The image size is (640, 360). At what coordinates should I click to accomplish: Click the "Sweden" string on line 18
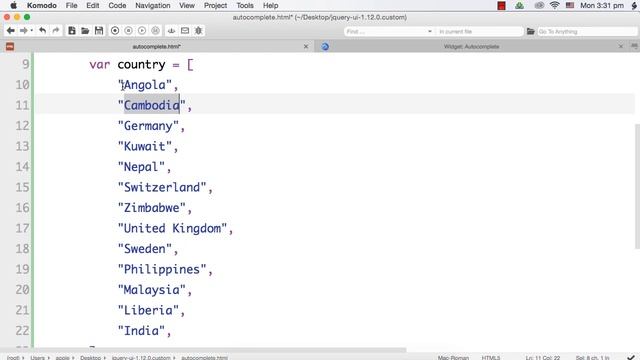tap(145, 249)
